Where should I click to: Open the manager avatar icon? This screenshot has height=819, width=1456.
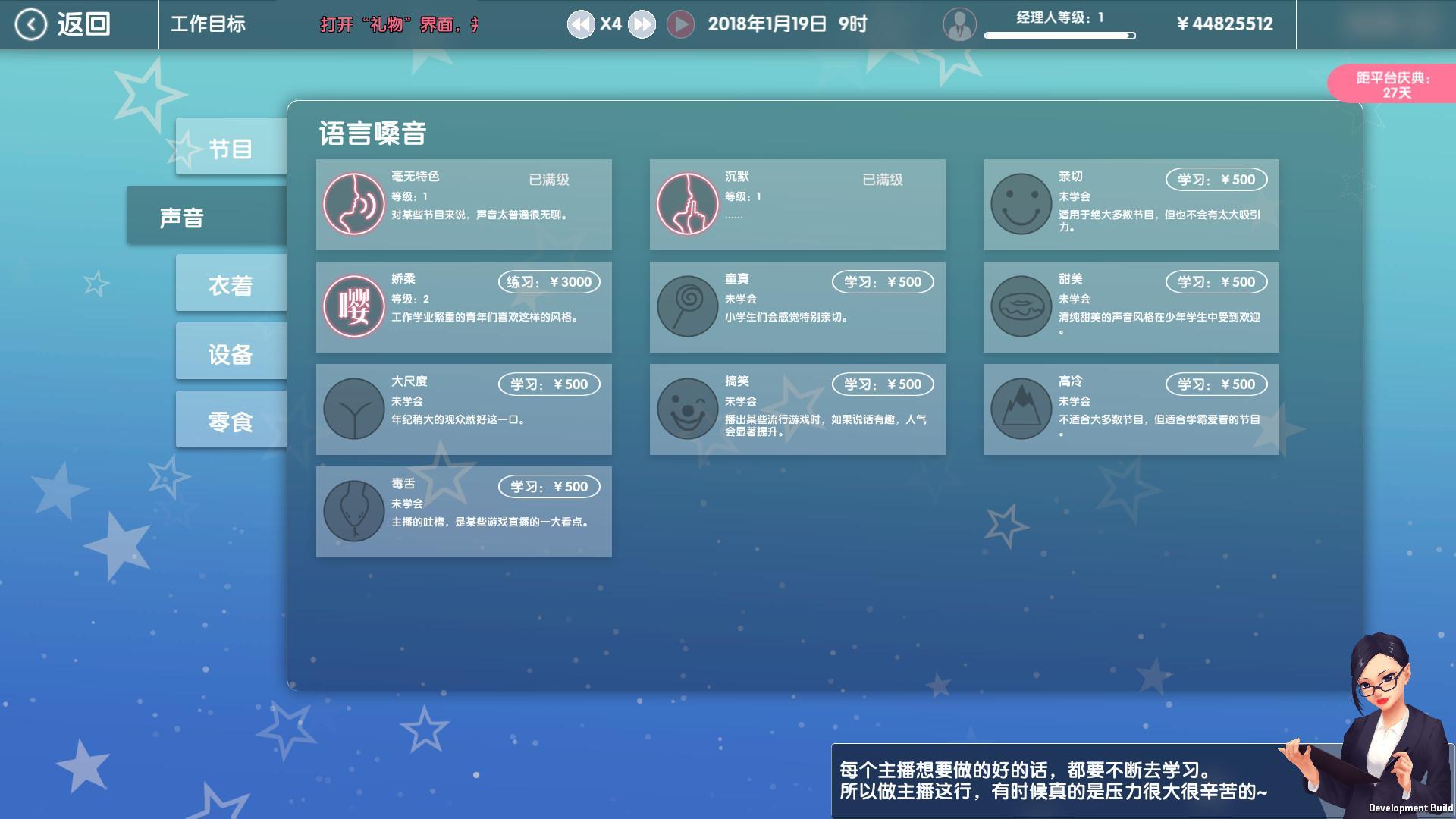click(959, 24)
